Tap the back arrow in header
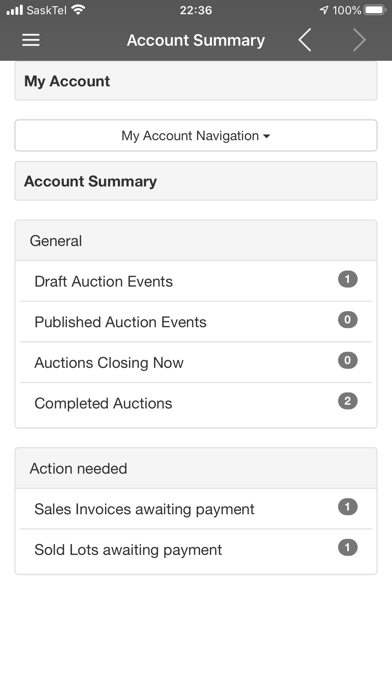This screenshot has height=696, width=392. pyautogui.click(x=305, y=40)
